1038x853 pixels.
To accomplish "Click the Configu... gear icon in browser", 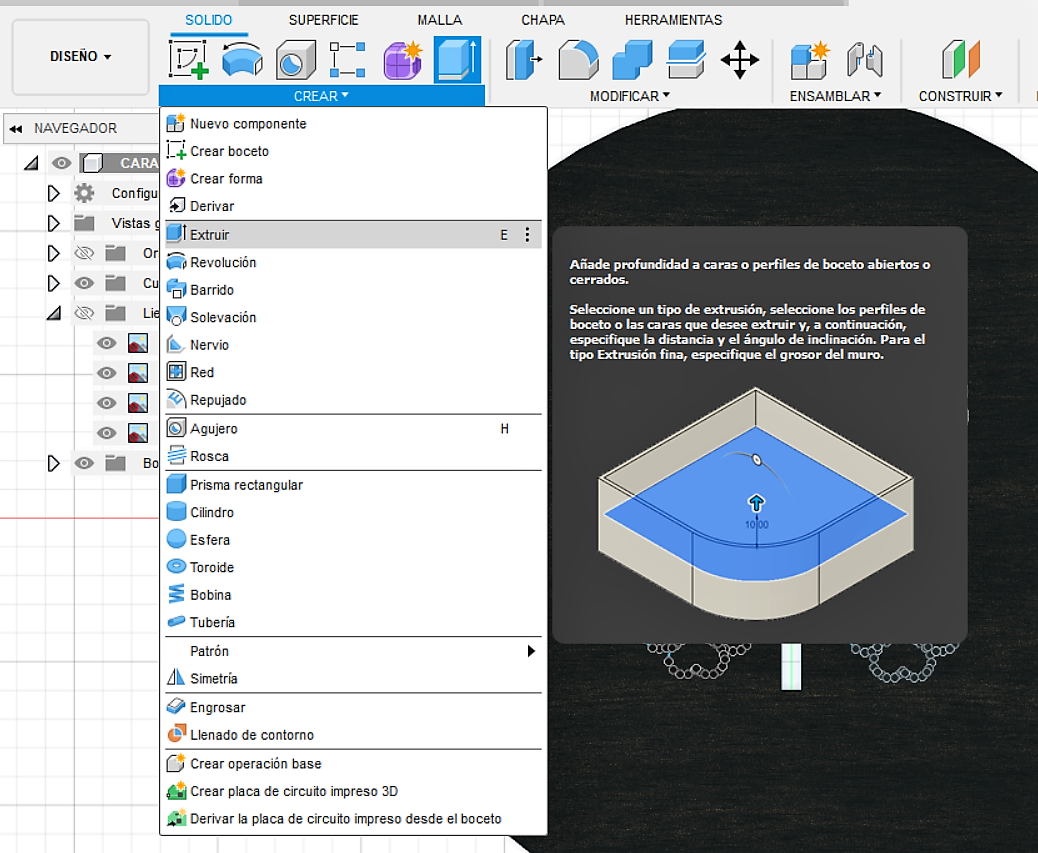I will coord(84,193).
